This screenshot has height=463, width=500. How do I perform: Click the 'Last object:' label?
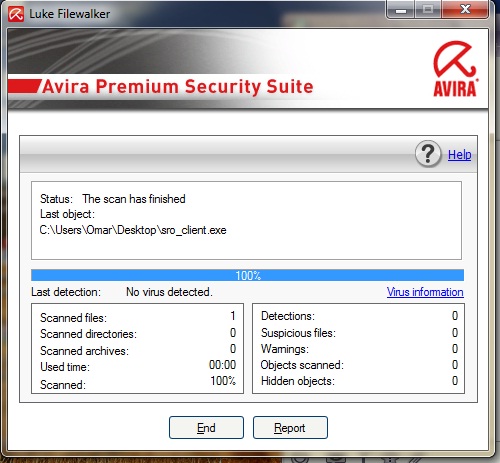(x=67, y=214)
